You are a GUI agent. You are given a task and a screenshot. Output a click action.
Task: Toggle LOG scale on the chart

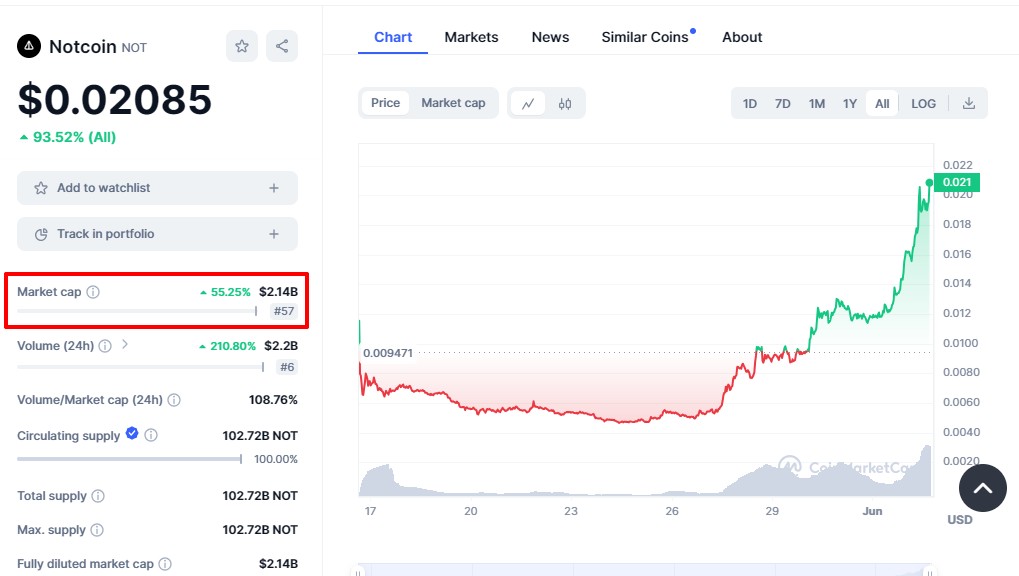[923, 103]
